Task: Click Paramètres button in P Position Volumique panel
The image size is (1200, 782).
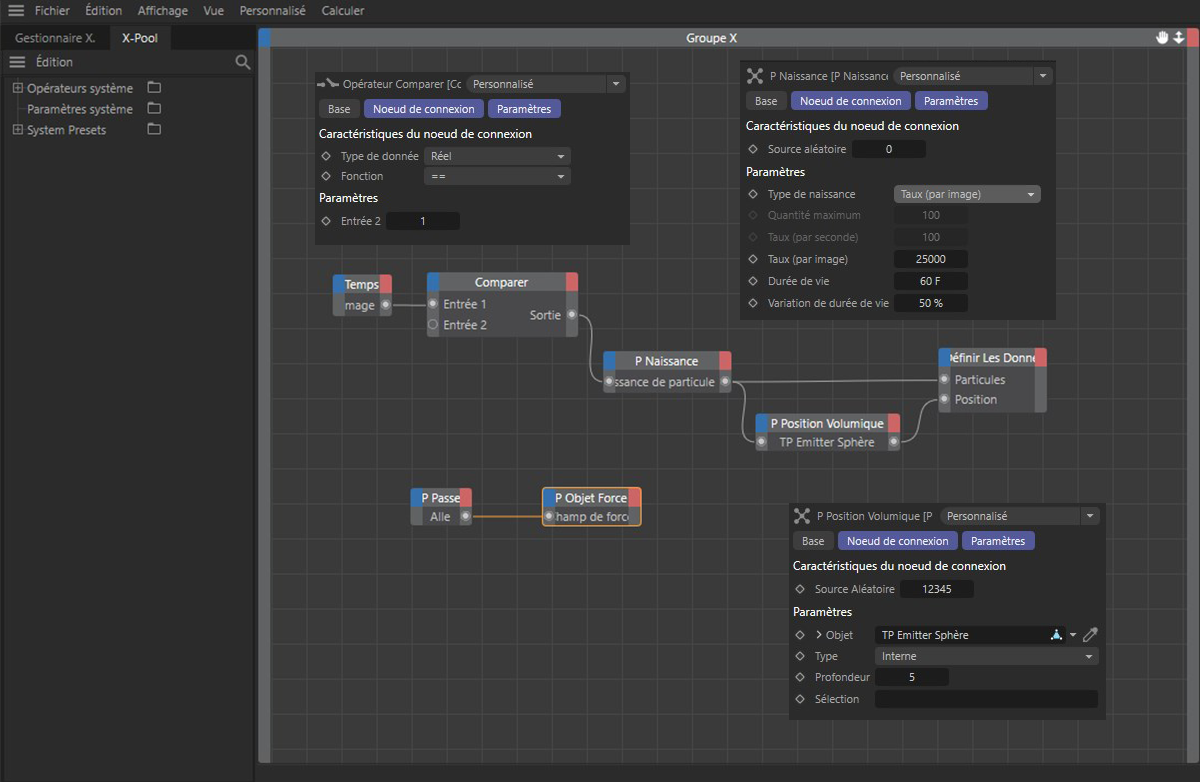Action: (998, 541)
